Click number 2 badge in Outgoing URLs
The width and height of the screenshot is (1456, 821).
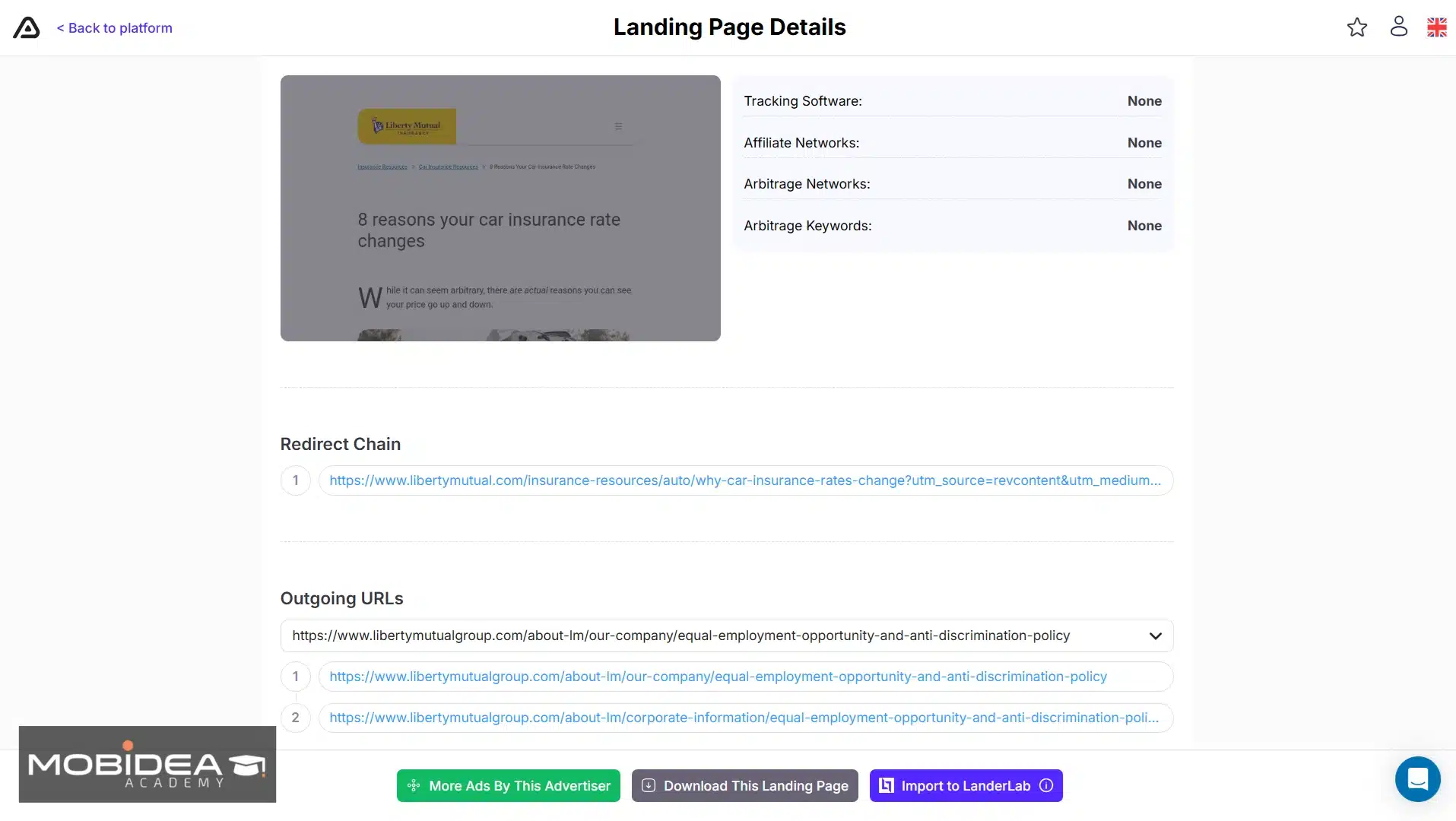pyautogui.click(x=296, y=718)
